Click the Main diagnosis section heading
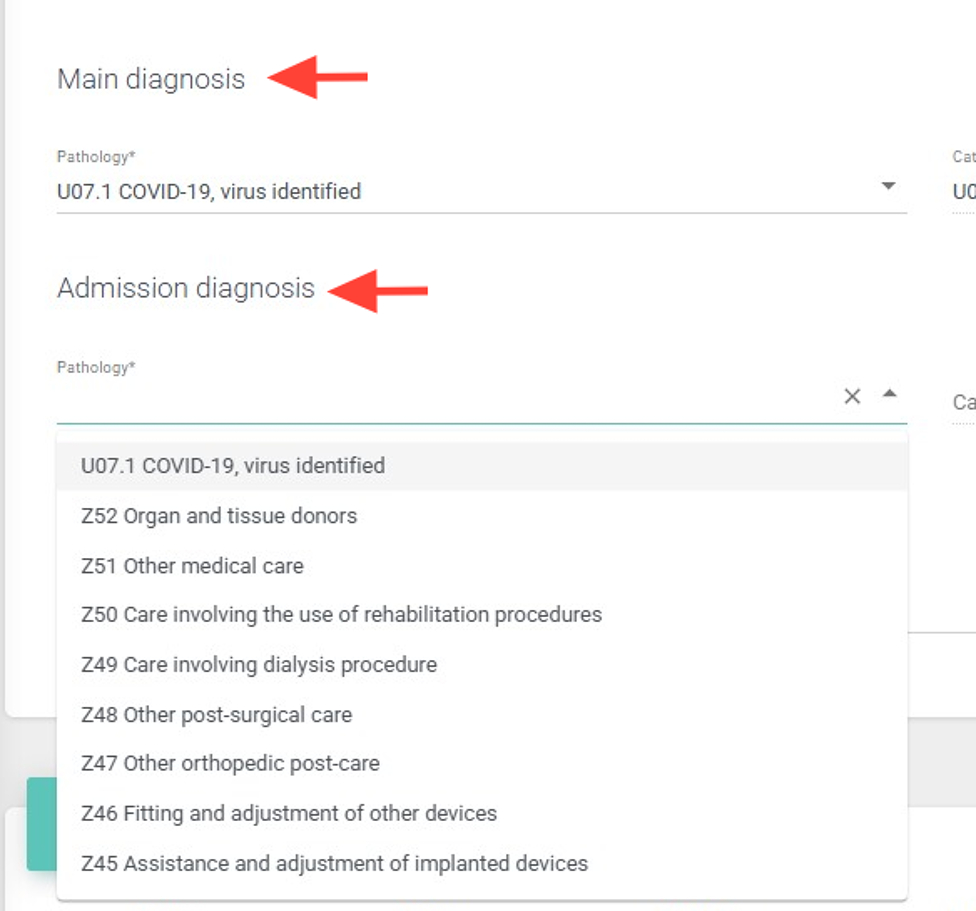Viewport: 976px width, 911px height. click(x=151, y=79)
